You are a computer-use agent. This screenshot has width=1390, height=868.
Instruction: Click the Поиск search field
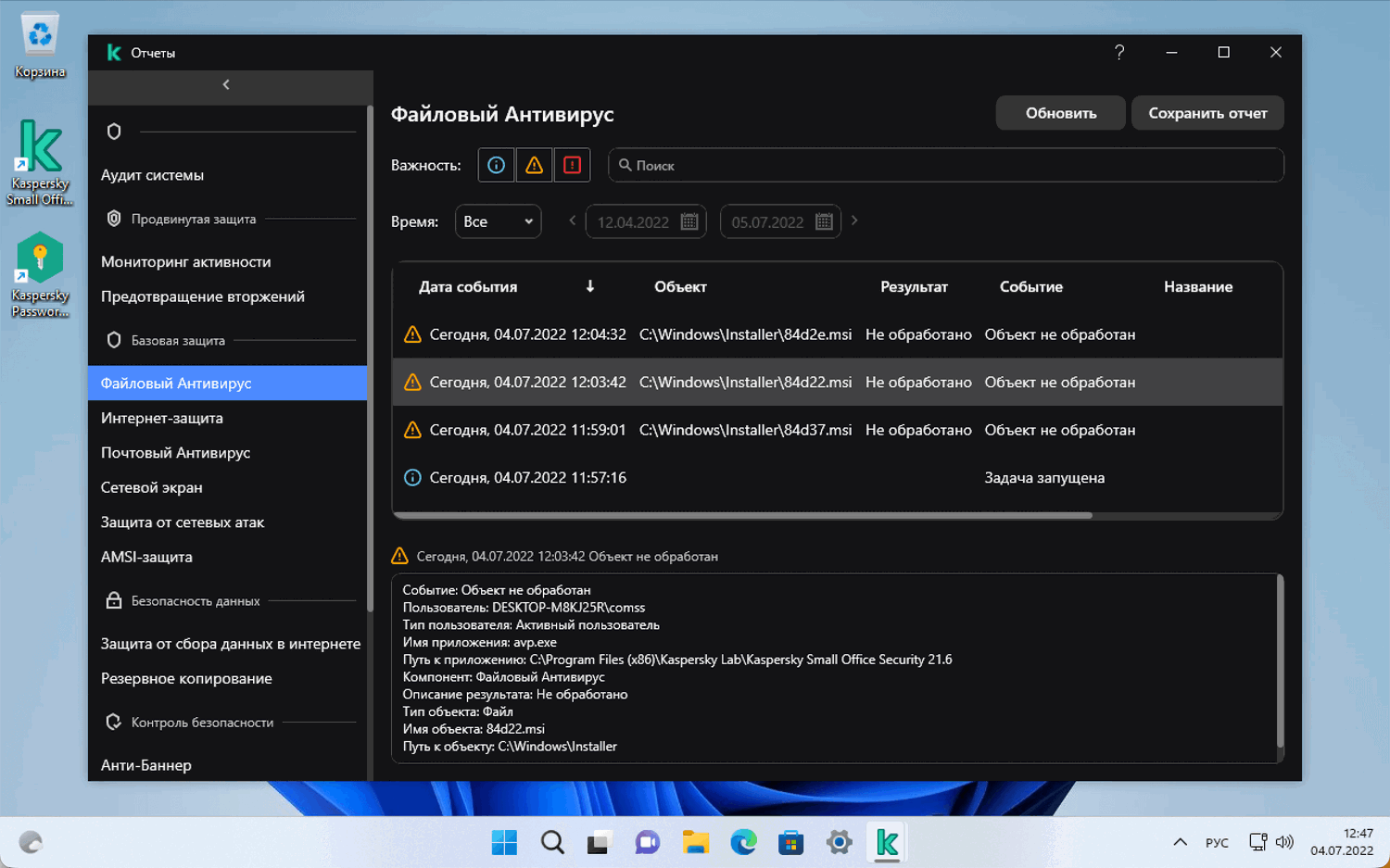pyautogui.click(x=945, y=166)
